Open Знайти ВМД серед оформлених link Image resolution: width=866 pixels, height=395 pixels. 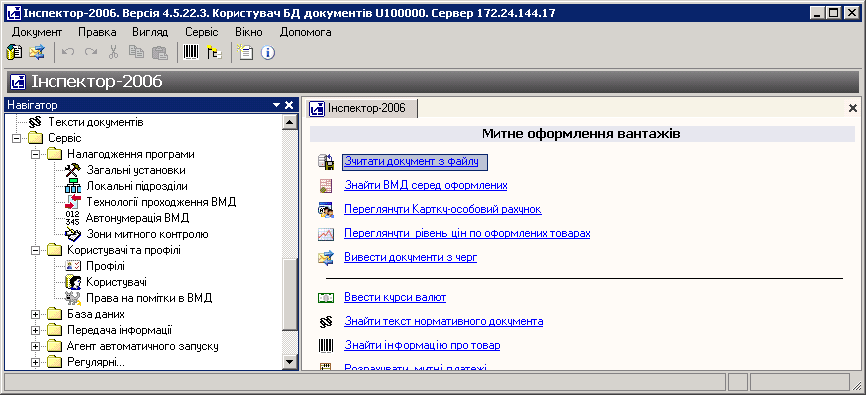(426, 186)
